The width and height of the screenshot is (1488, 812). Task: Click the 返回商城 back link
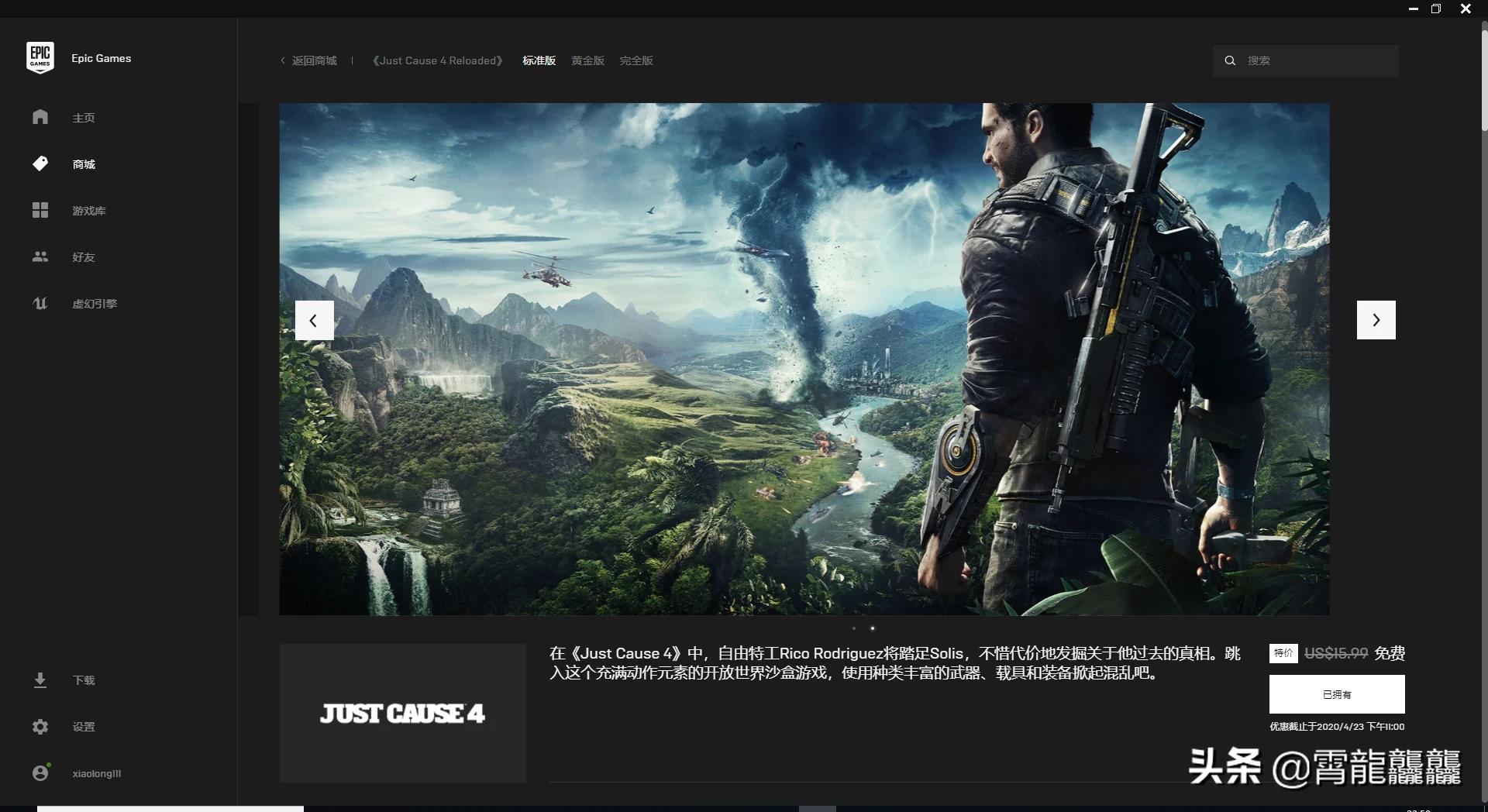[315, 60]
